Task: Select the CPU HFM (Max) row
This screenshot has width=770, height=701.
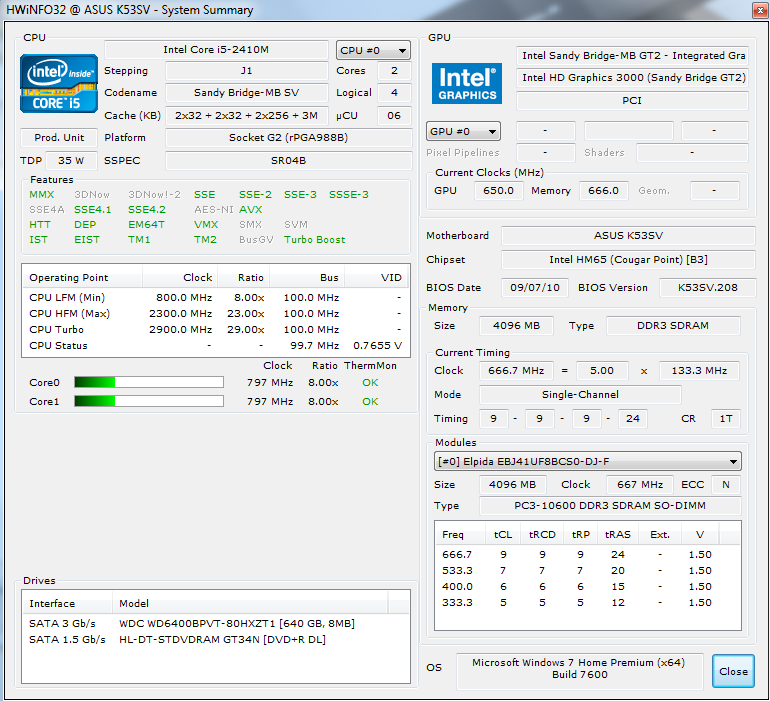Action: [x=215, y=313]
